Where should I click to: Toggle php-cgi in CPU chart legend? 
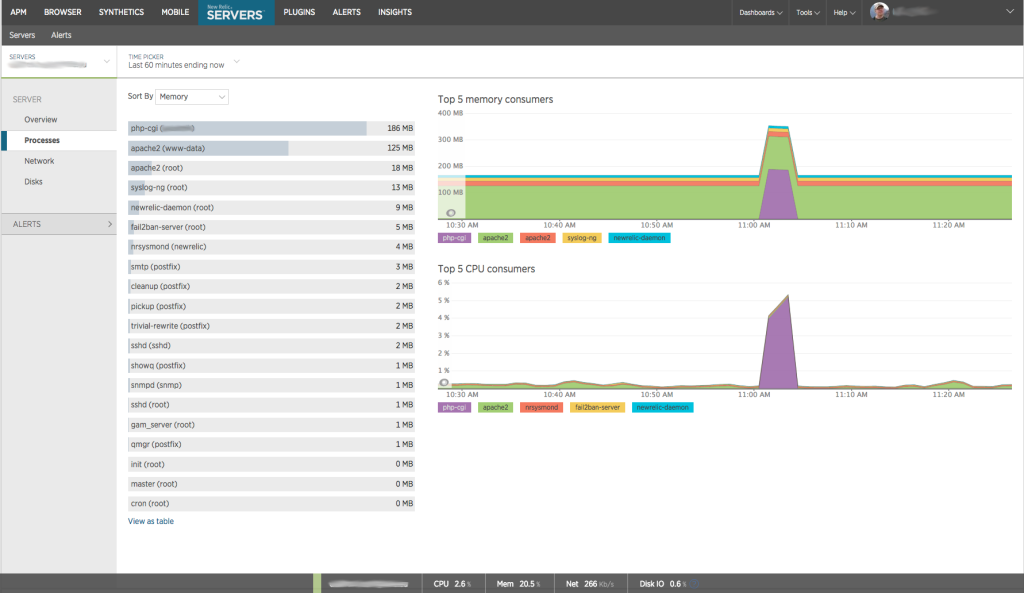454,408
